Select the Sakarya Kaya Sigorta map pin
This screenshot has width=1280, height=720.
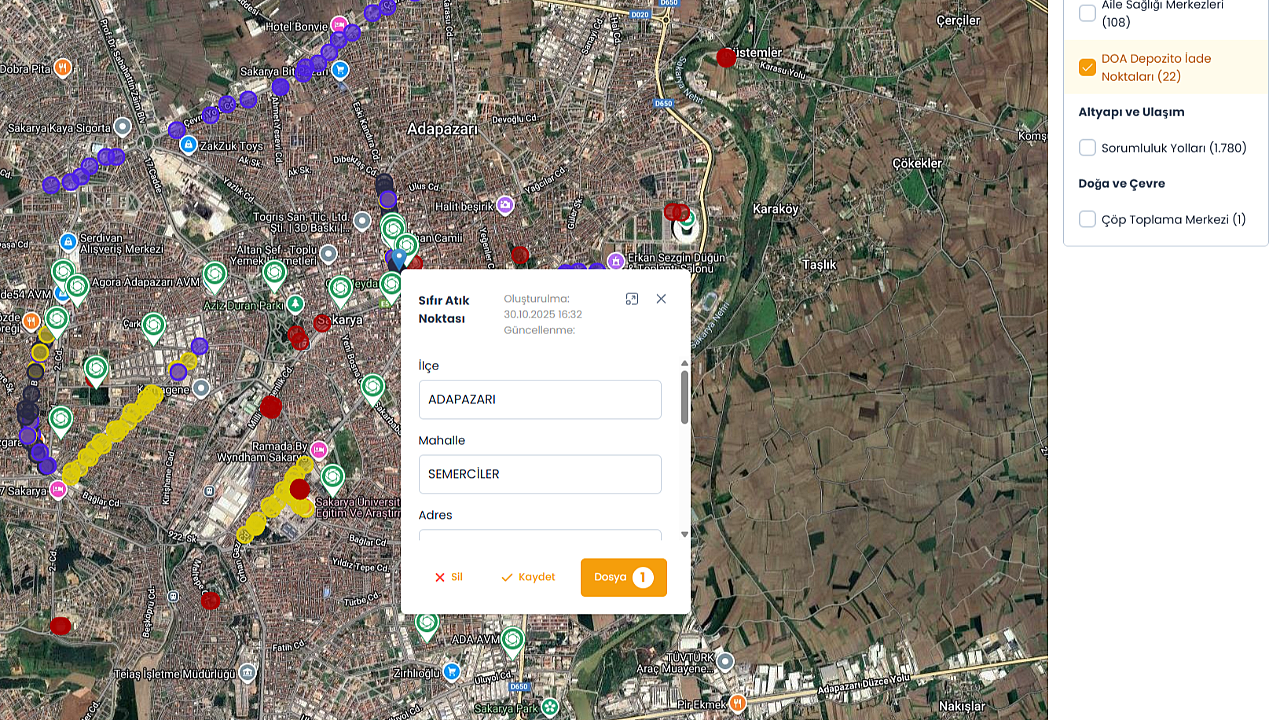[x=123, y=127]
